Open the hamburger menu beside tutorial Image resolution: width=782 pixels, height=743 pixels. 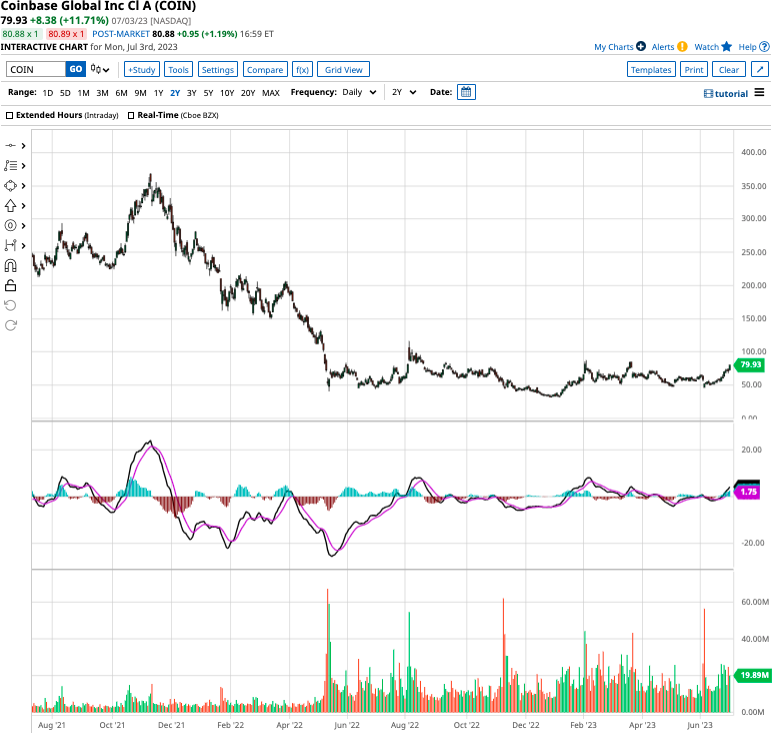tap(759, 93)
